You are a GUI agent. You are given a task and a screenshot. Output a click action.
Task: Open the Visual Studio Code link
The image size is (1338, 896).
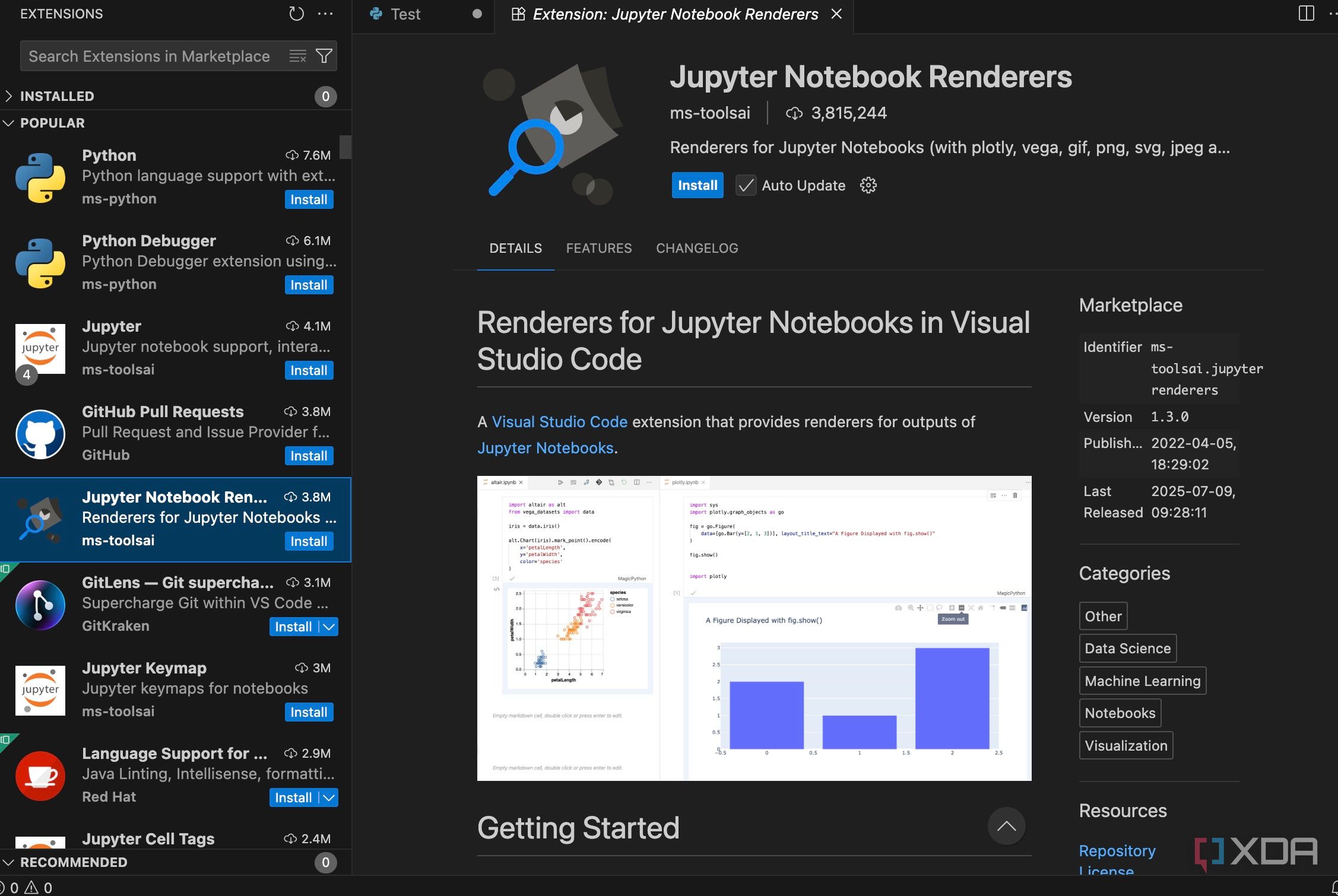(559, 422)
